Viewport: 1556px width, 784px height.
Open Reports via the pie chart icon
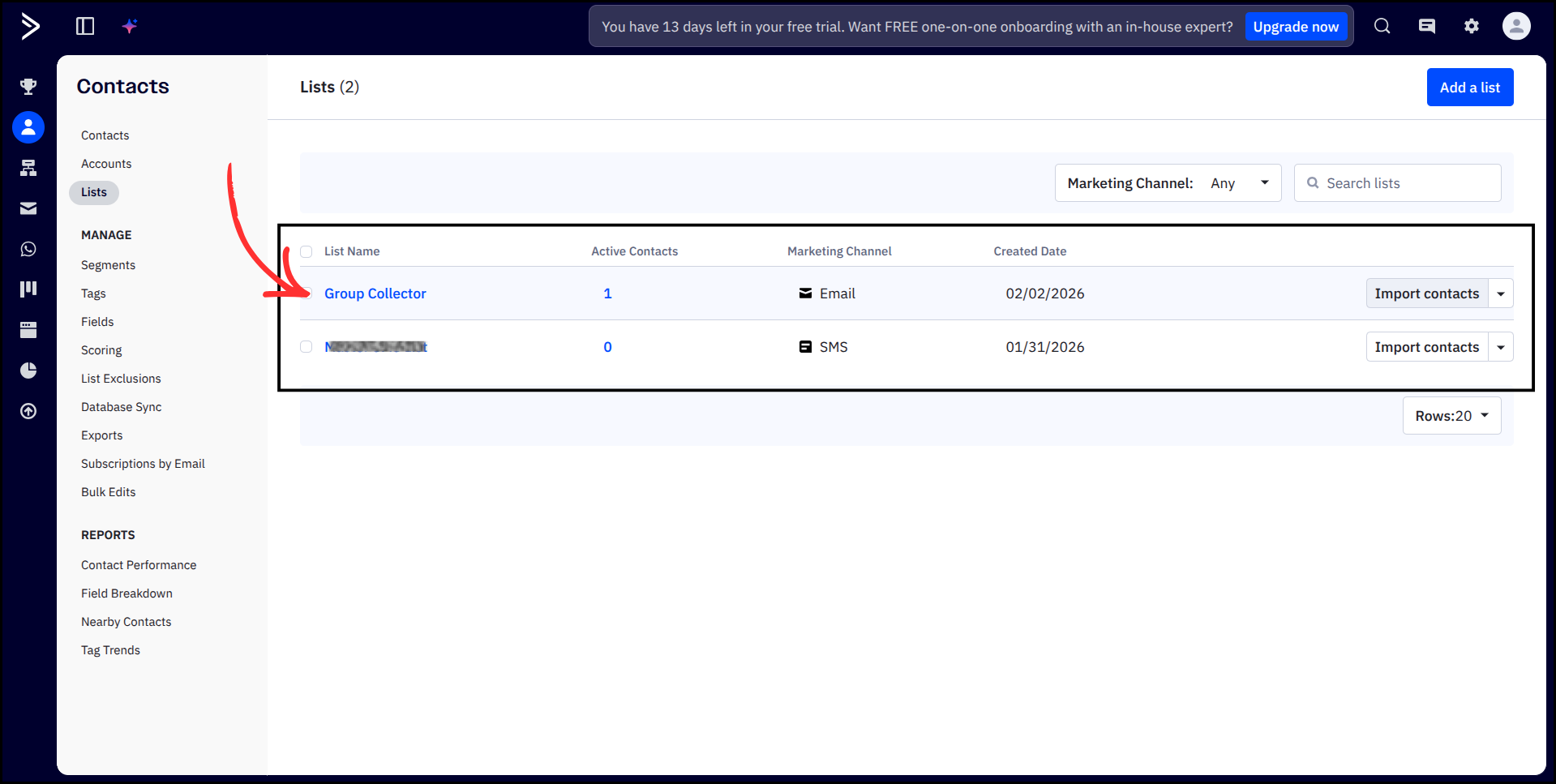pos(28,371)
